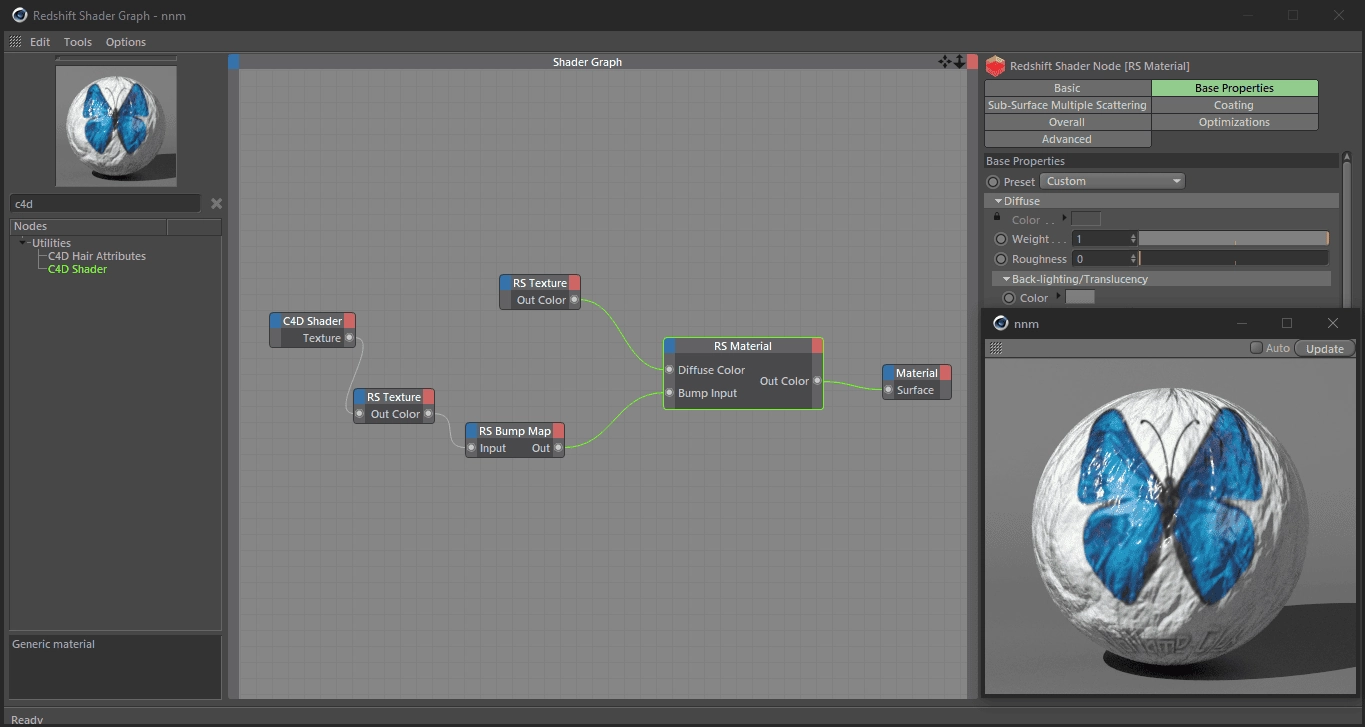This screenshot has width=1365, height=727.
Task: Click the grip icon left of Edit menu
Action: pyautogui.click(x=15, y=42)
